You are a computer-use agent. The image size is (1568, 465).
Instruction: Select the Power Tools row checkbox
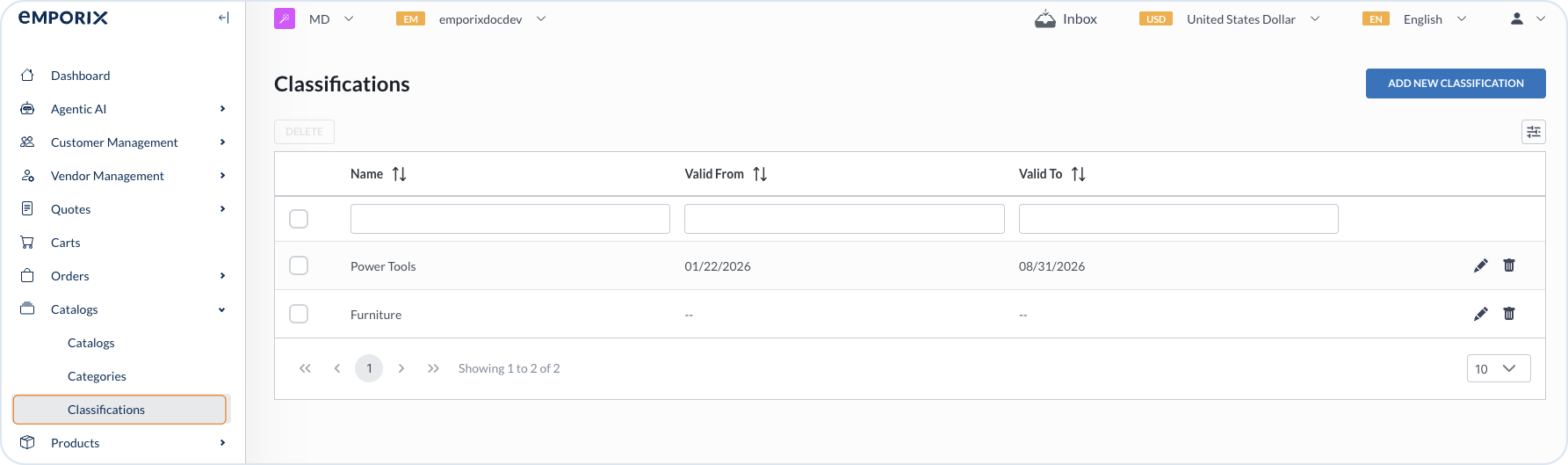[x=299, y=265]
